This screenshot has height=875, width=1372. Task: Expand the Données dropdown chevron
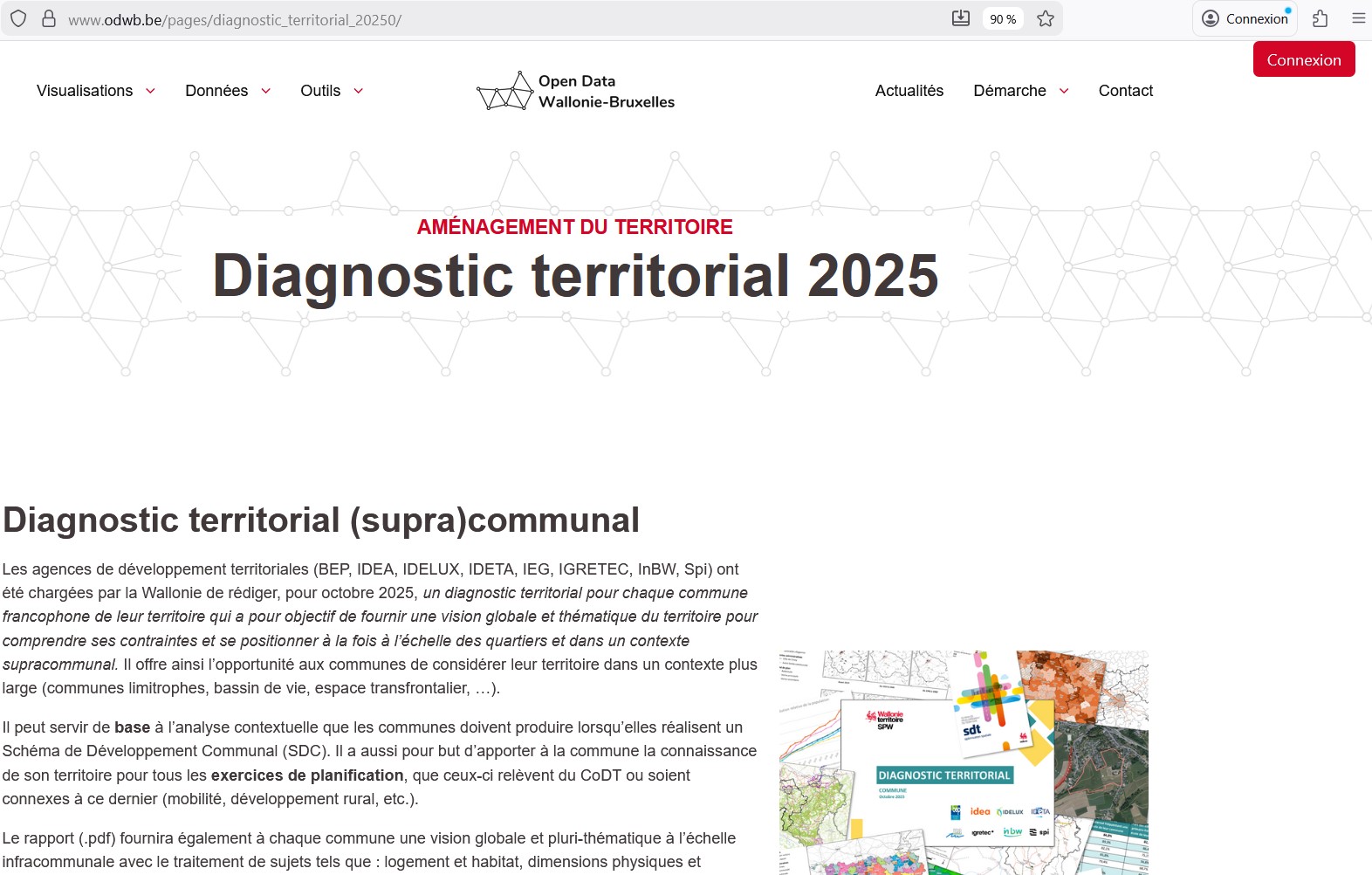pyautogui.click(x=265, y=91)
